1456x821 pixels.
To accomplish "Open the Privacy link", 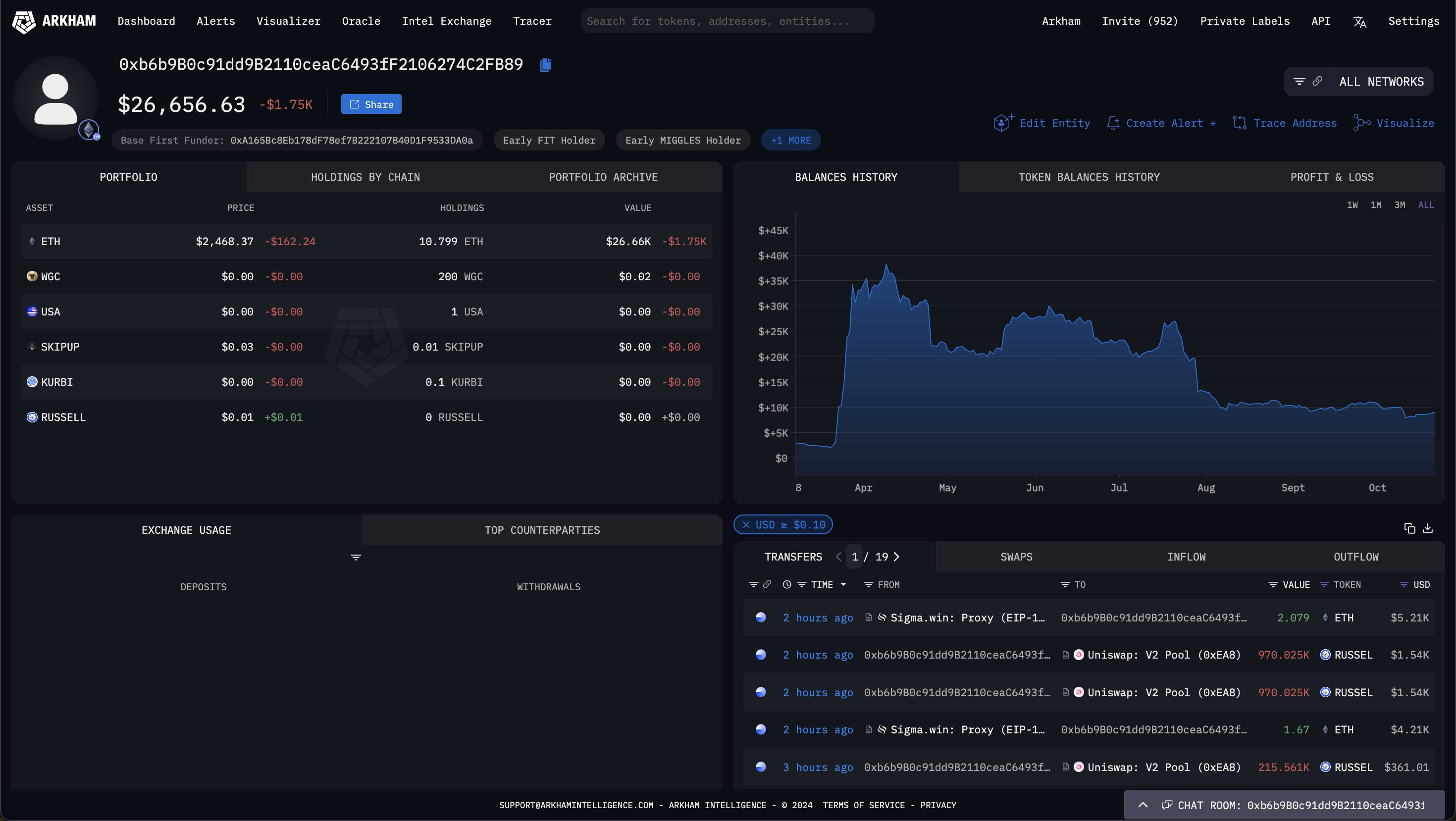I will point(938,805).
